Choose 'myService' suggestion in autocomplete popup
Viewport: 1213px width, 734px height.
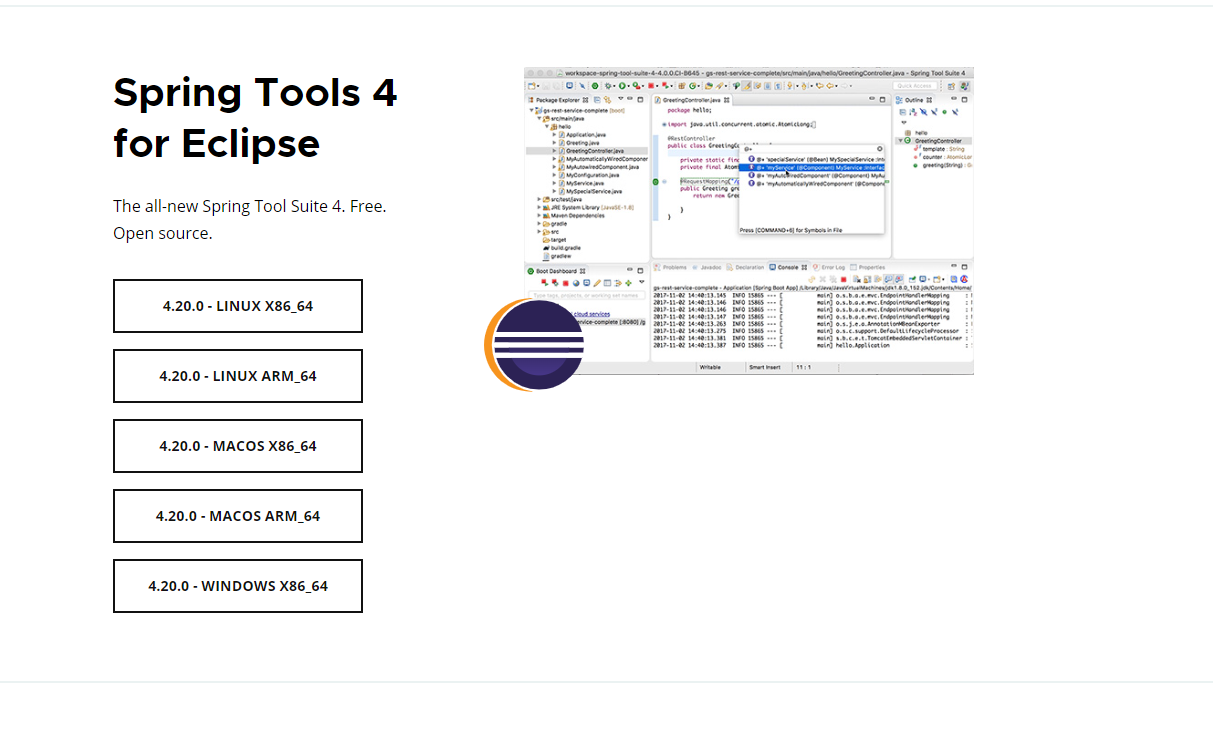click(x=812, y=167)
